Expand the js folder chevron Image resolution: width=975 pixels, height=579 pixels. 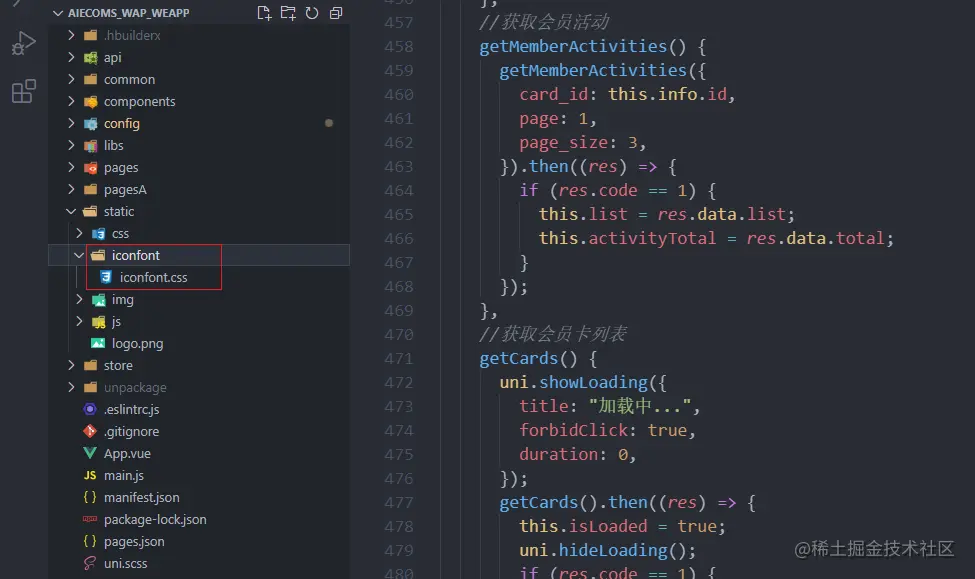pyautogui.click(x=79, y=322)
